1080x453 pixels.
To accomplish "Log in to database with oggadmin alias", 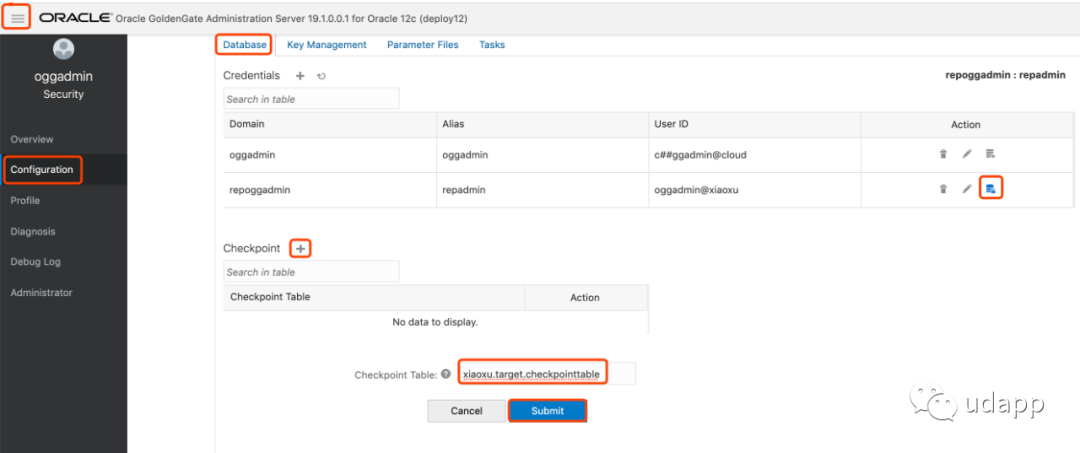I will pos(990,154).
